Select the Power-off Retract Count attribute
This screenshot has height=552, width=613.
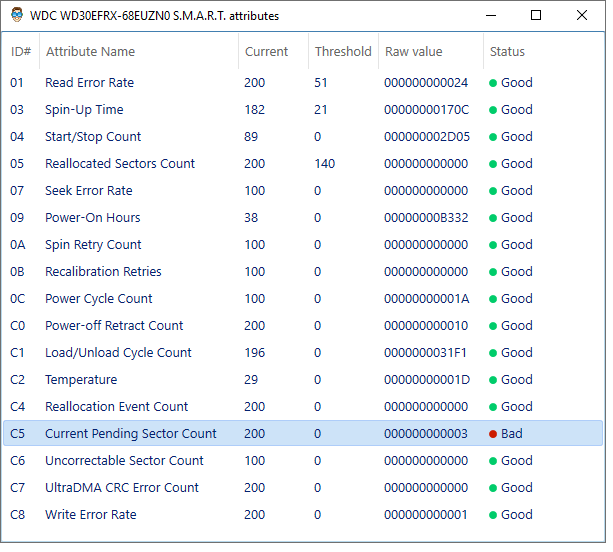click(303, 325)
